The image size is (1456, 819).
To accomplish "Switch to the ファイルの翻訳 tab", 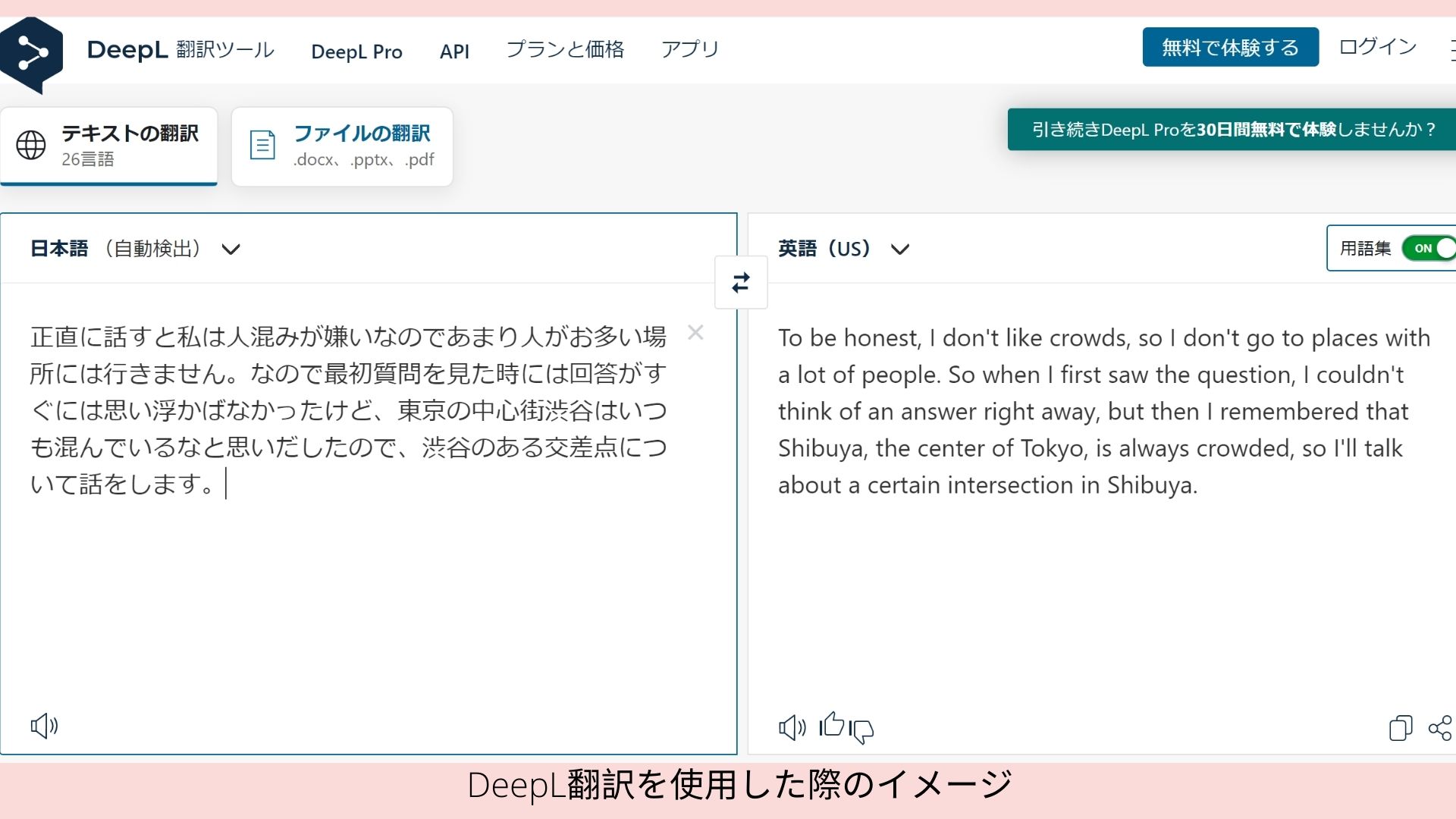I will (x=342, y=146).
